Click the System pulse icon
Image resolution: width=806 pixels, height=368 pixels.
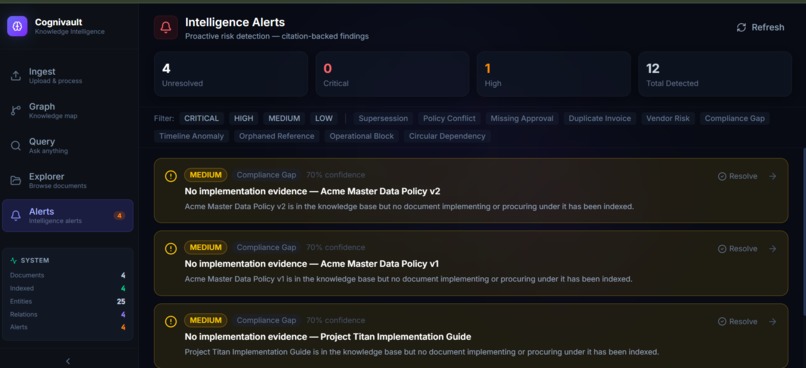point(13,261)
